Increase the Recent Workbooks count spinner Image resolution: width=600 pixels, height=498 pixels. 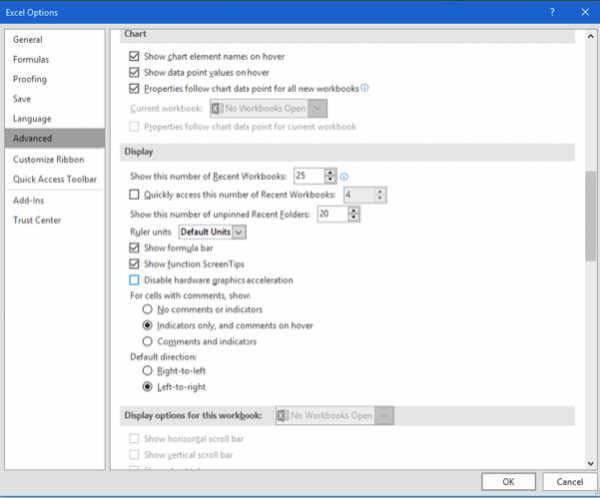click(x=330, y=173)
